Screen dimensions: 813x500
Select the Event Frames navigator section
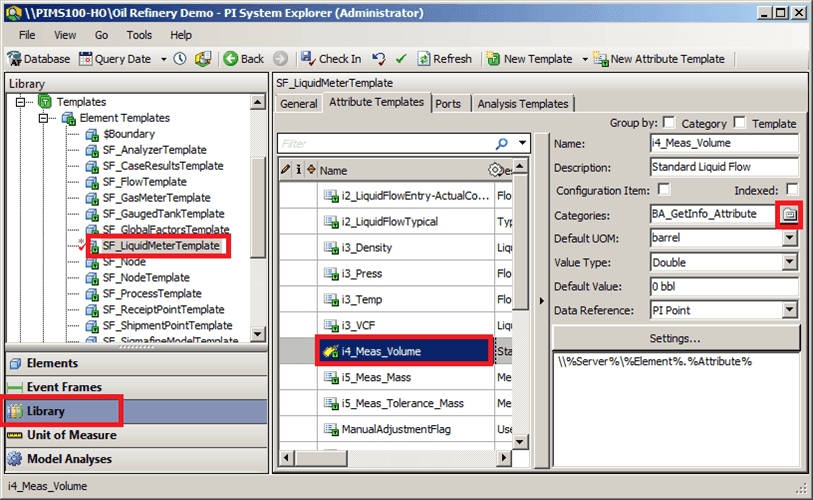point(137,387)
